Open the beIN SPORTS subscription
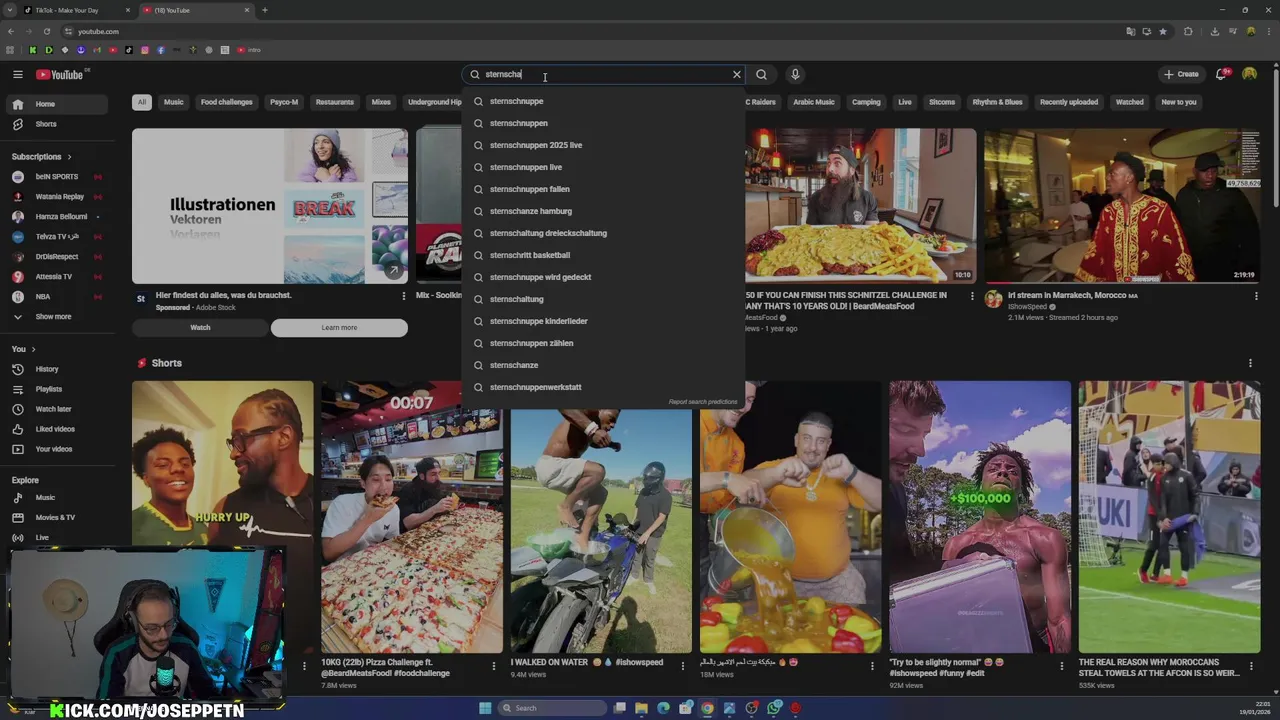Viewport: 1280px width, 720px height. pos(58,177)
